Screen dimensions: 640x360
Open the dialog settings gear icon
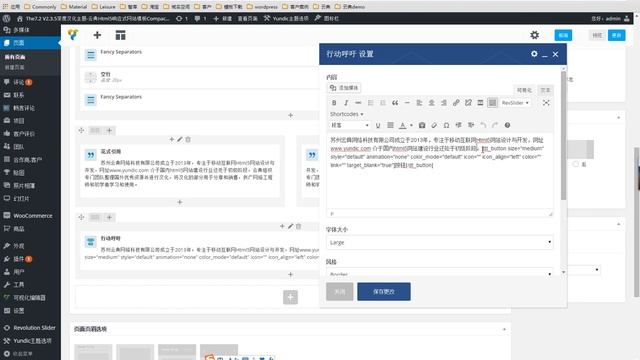[x=534, y=54]
